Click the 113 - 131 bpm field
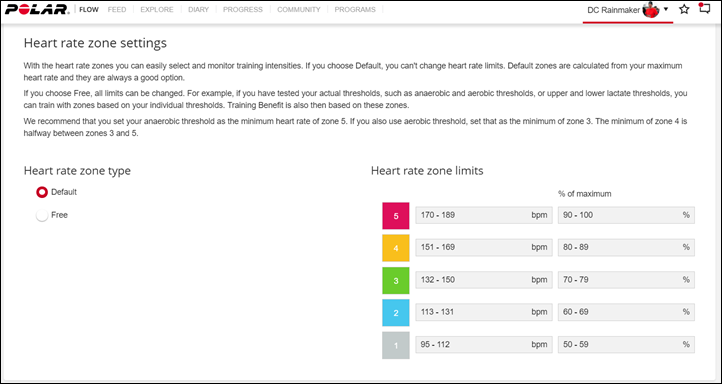 pyautogui.click(x=484, y=312)
